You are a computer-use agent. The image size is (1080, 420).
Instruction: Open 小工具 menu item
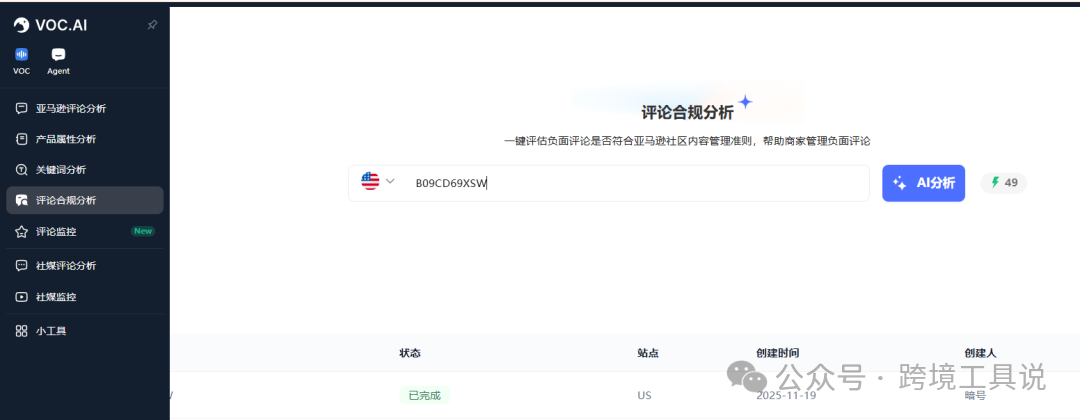coord(85,331)
